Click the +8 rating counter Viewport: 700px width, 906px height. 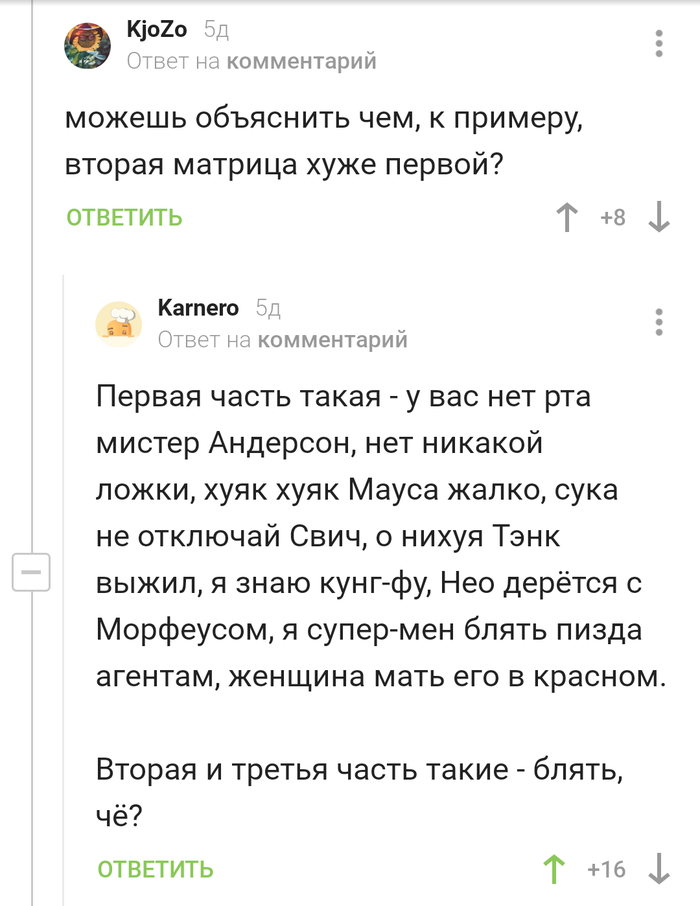(x=614, y=217)
